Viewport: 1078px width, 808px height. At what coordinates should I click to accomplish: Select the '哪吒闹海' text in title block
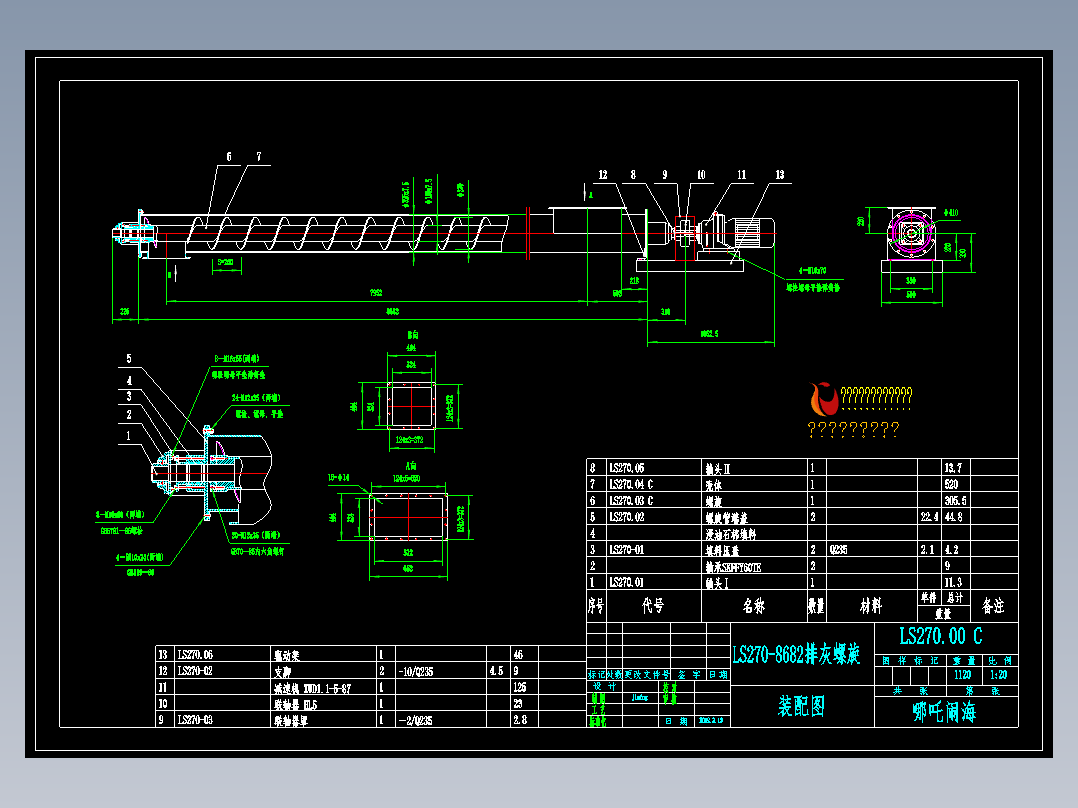point(944,712)
